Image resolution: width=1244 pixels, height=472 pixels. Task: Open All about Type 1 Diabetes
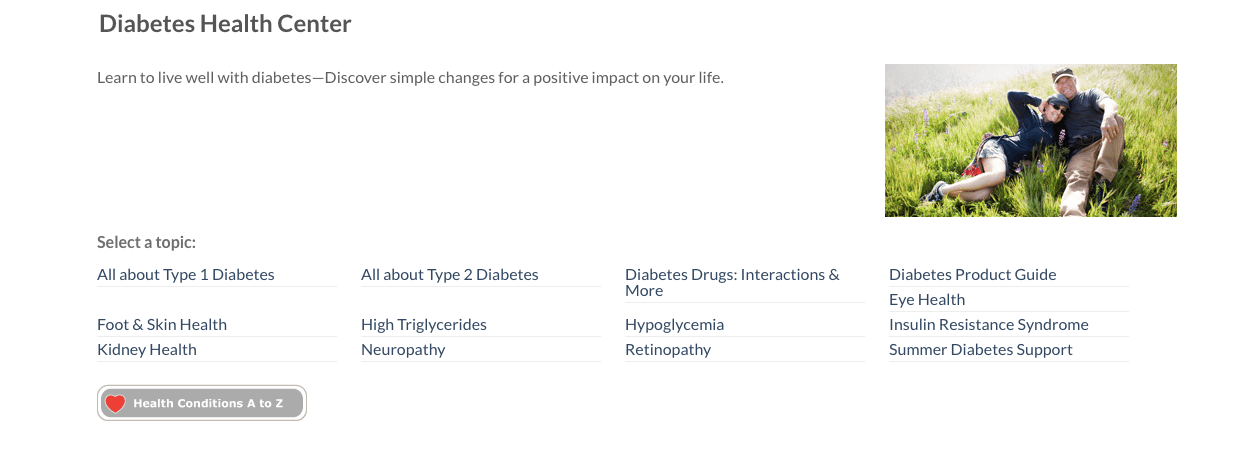186,274
